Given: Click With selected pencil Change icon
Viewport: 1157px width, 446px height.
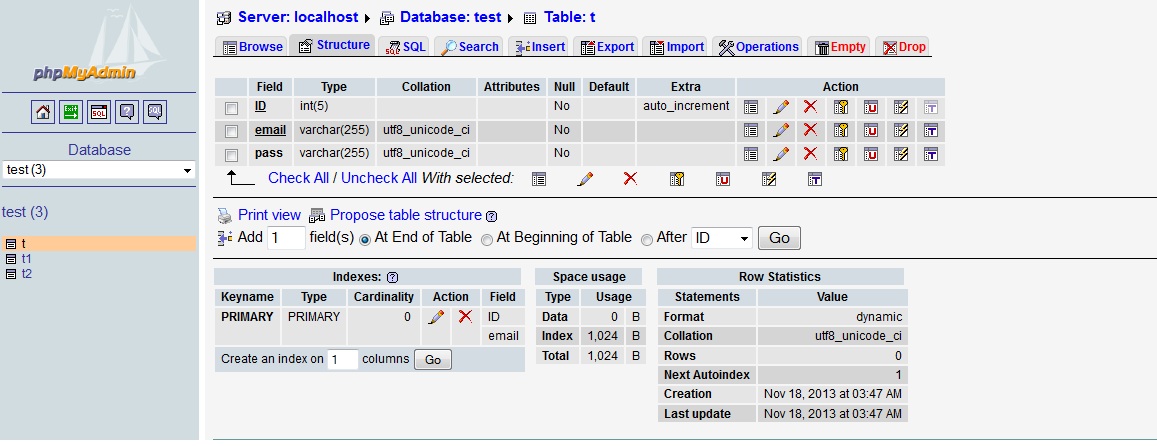Looking at the screenshot, I should click(585, 179).
